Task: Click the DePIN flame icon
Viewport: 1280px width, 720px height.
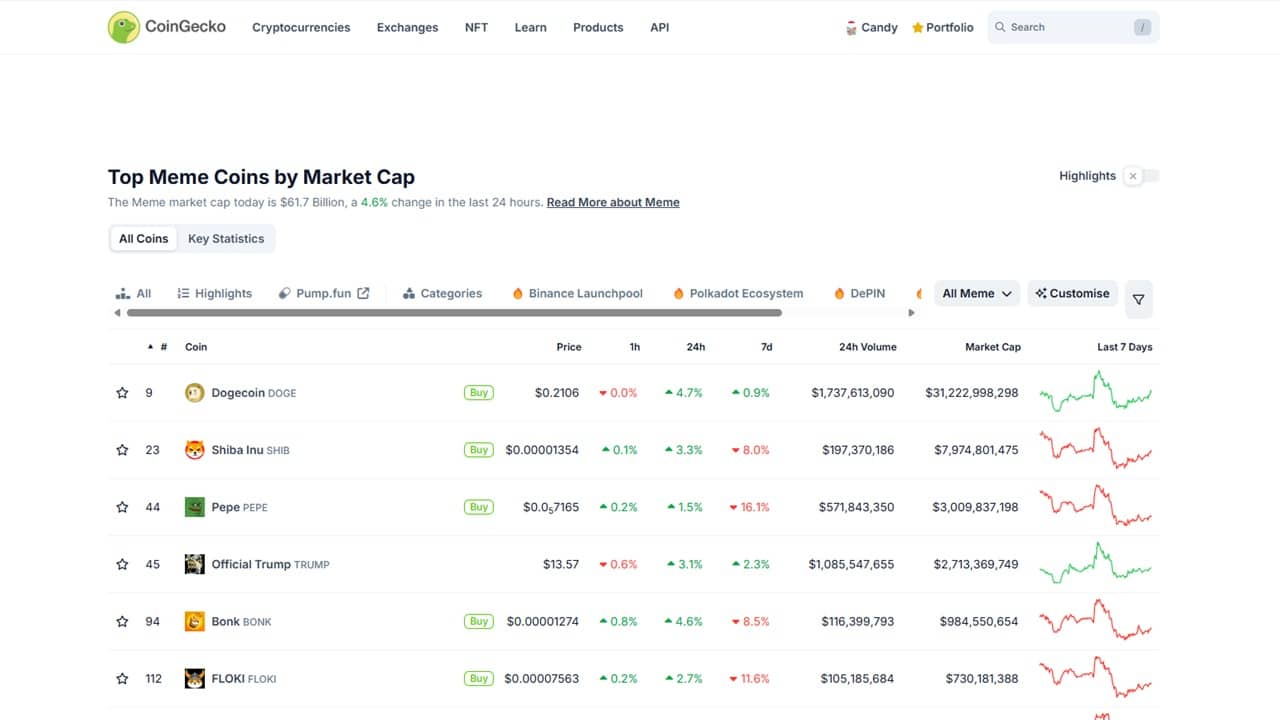Action: [840, 293]
